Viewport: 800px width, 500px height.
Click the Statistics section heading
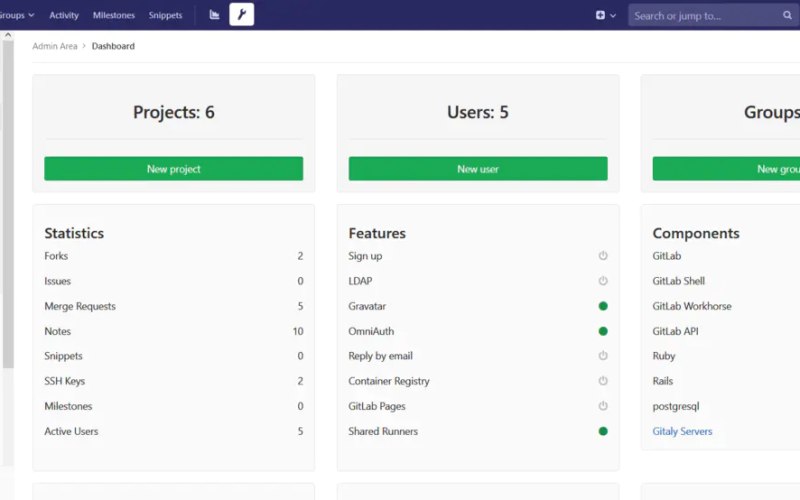click(x=74, y=233)
